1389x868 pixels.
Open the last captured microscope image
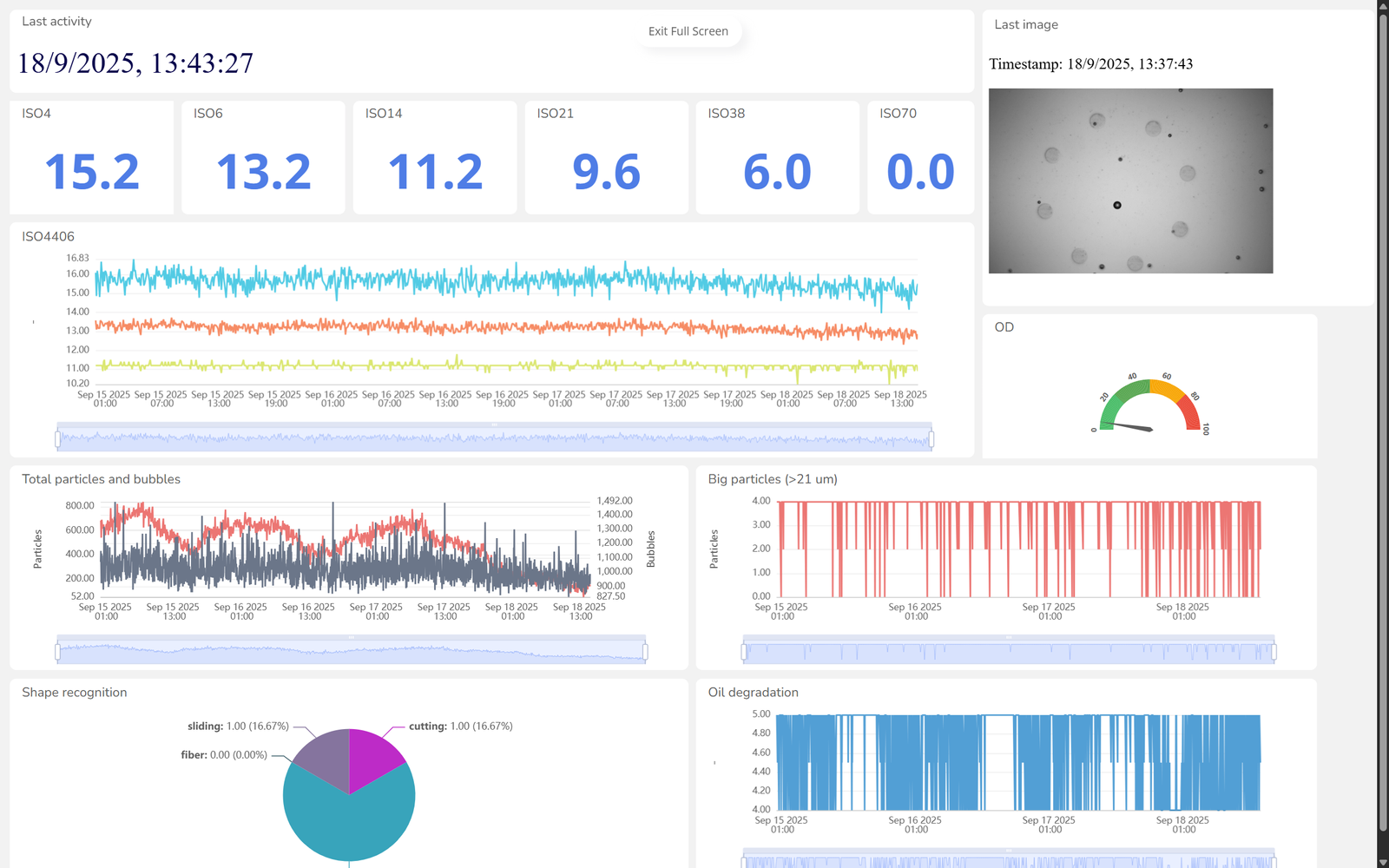[1130, 181]
